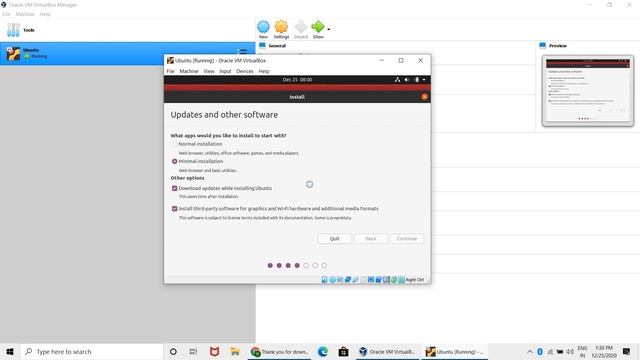This screenshot has width=640, height=360.
Task: Open McAfee from the taskbar
Action: (214, 351)
